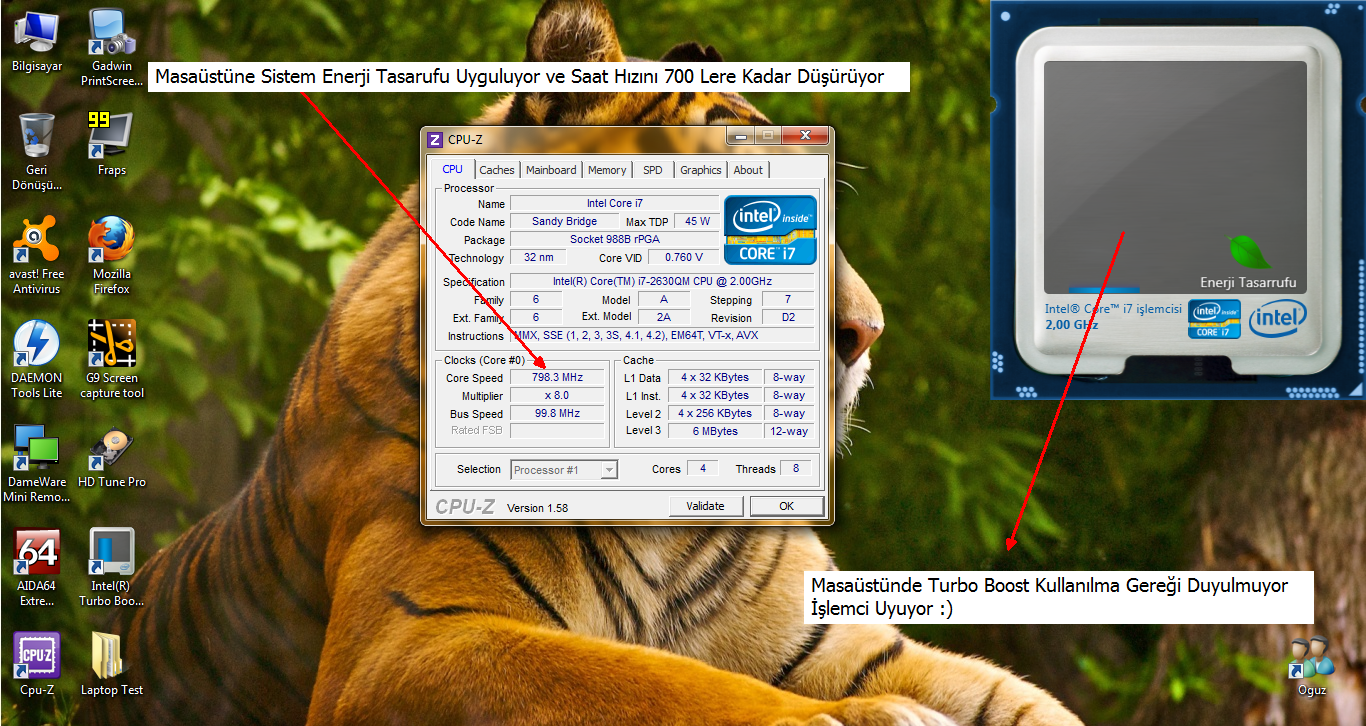This screenshot has height=726, width=1366.
Task: Click the Intel logo on Turbo Boost gadget
Action: coord(1277,318)
